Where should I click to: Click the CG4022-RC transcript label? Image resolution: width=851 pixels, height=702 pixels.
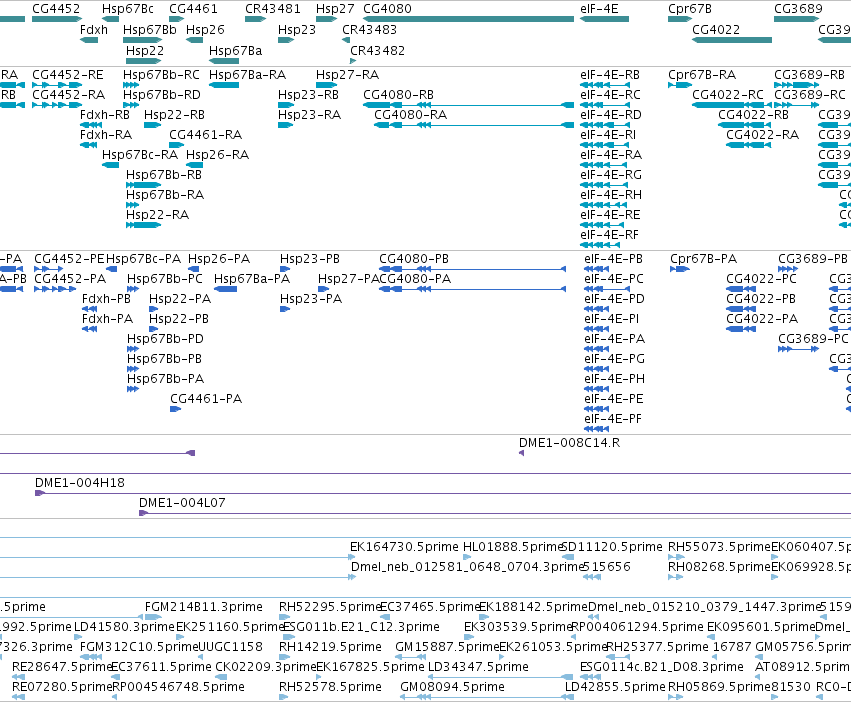point(727,95)
